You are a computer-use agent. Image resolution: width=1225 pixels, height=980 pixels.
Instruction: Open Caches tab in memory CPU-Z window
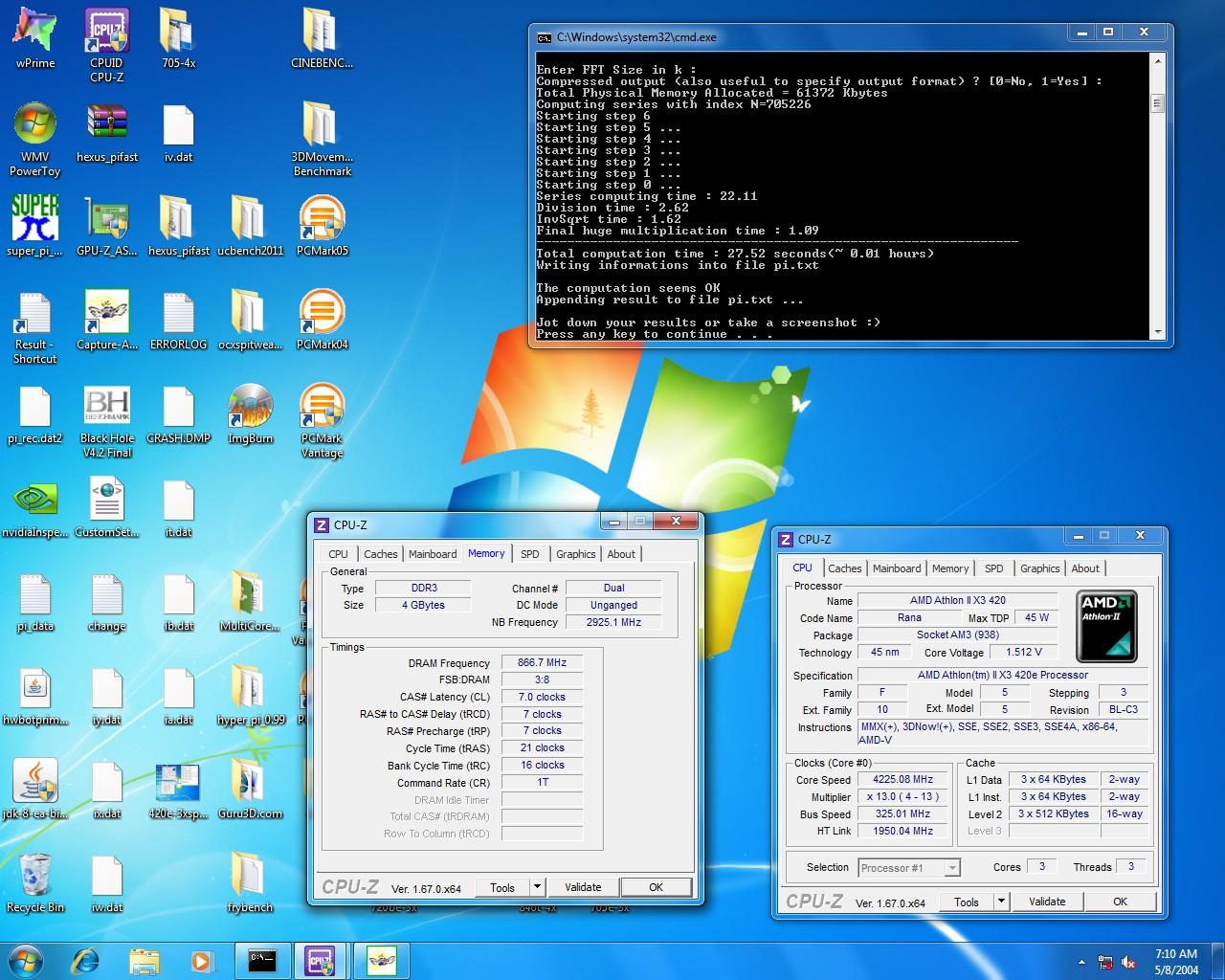(x=380, y=554)
